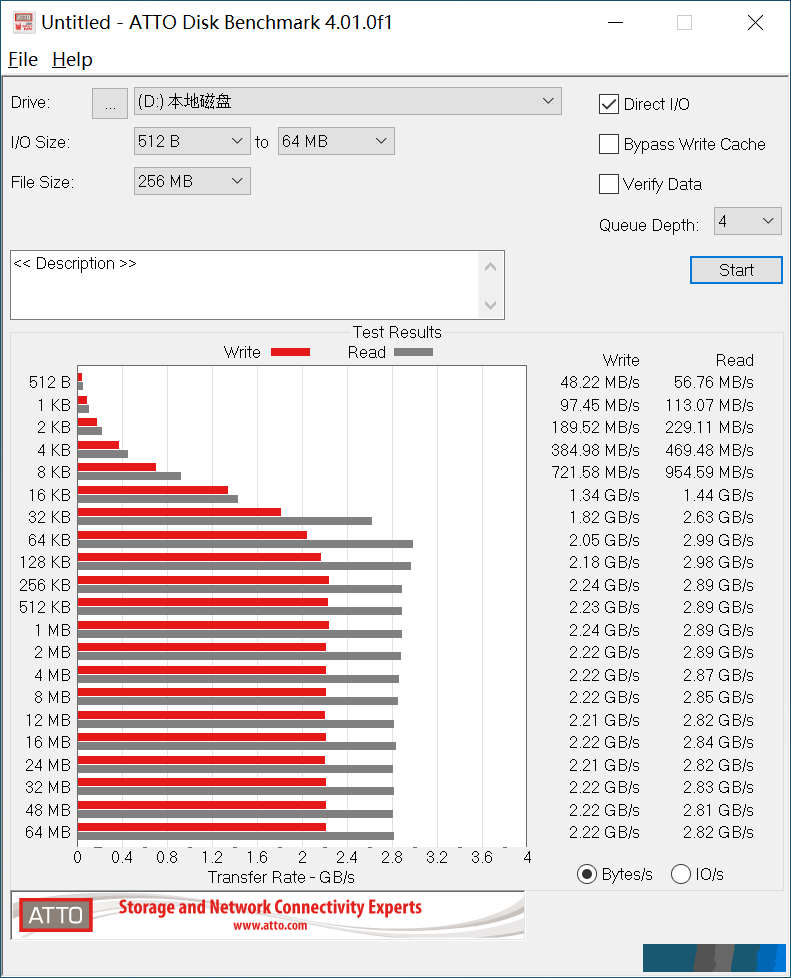Open the File menu

click(x=23, y=60)
